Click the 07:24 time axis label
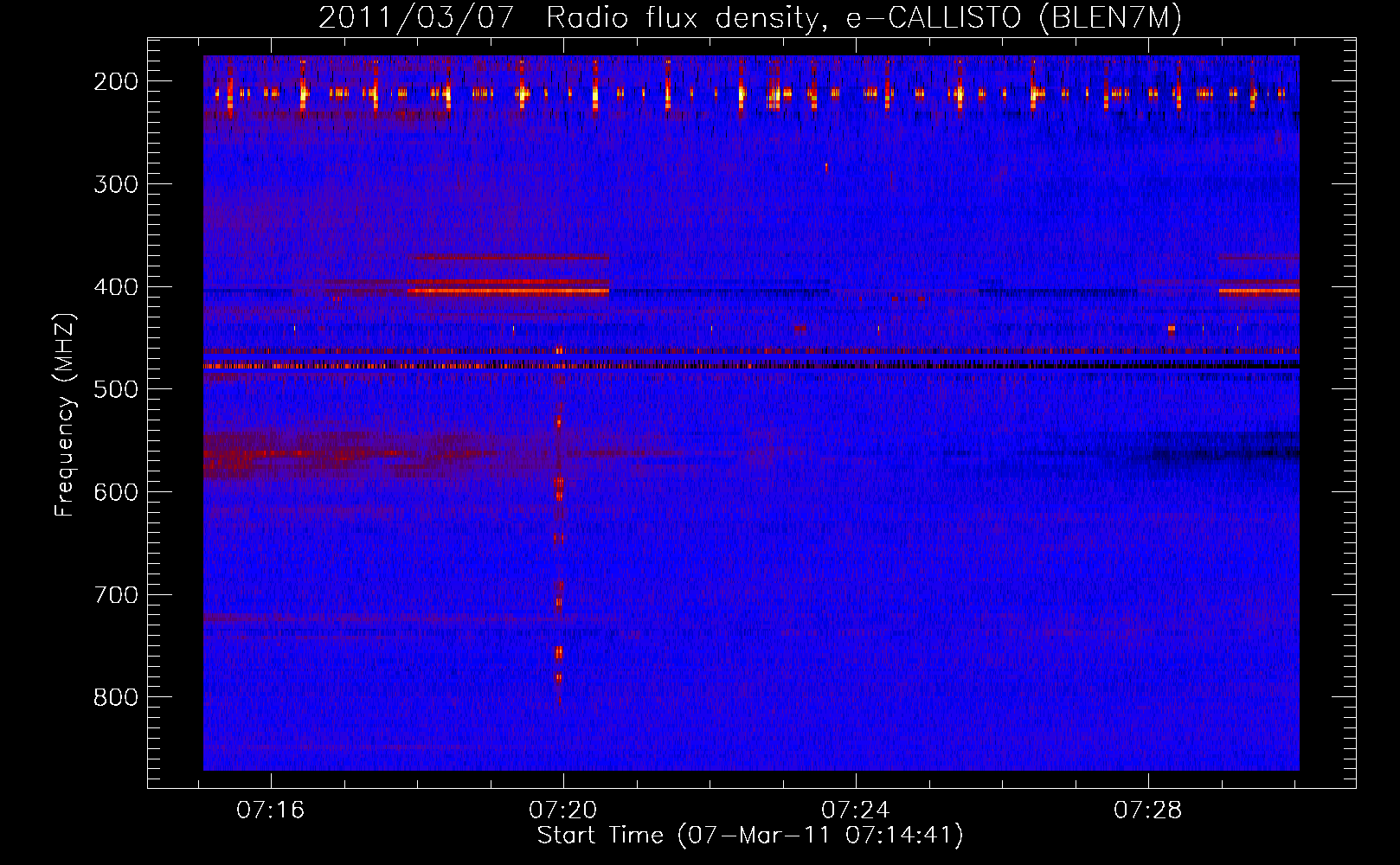Screen dimensions: 1400x865 tap(856, 811)
